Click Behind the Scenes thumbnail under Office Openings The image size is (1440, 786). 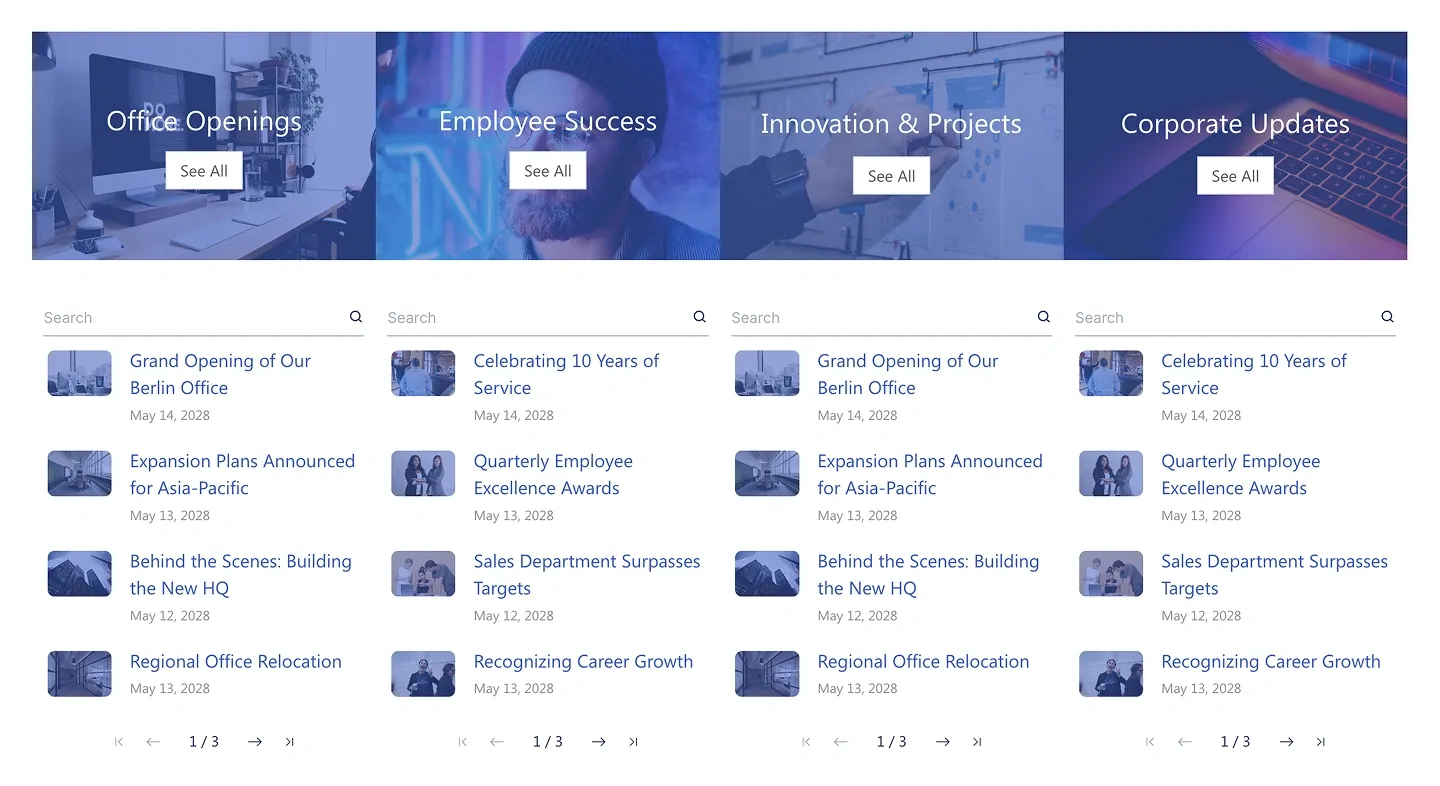tap(80, 573)
